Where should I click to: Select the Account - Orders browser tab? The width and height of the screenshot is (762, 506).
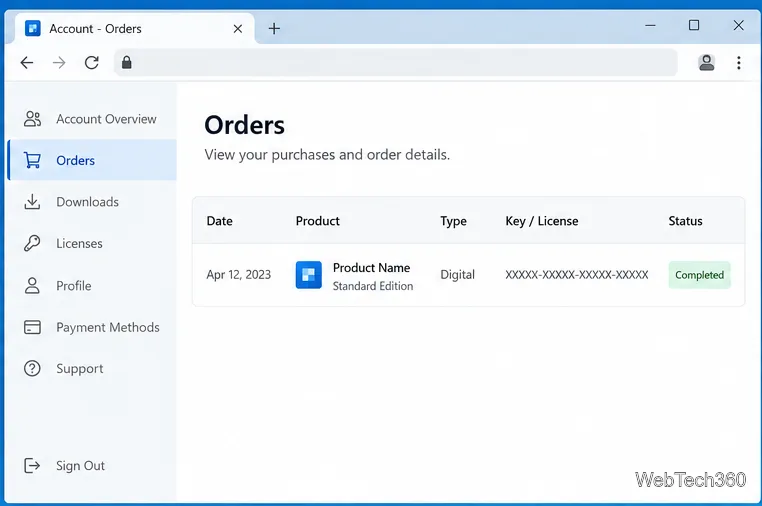[x=135, y=29]
